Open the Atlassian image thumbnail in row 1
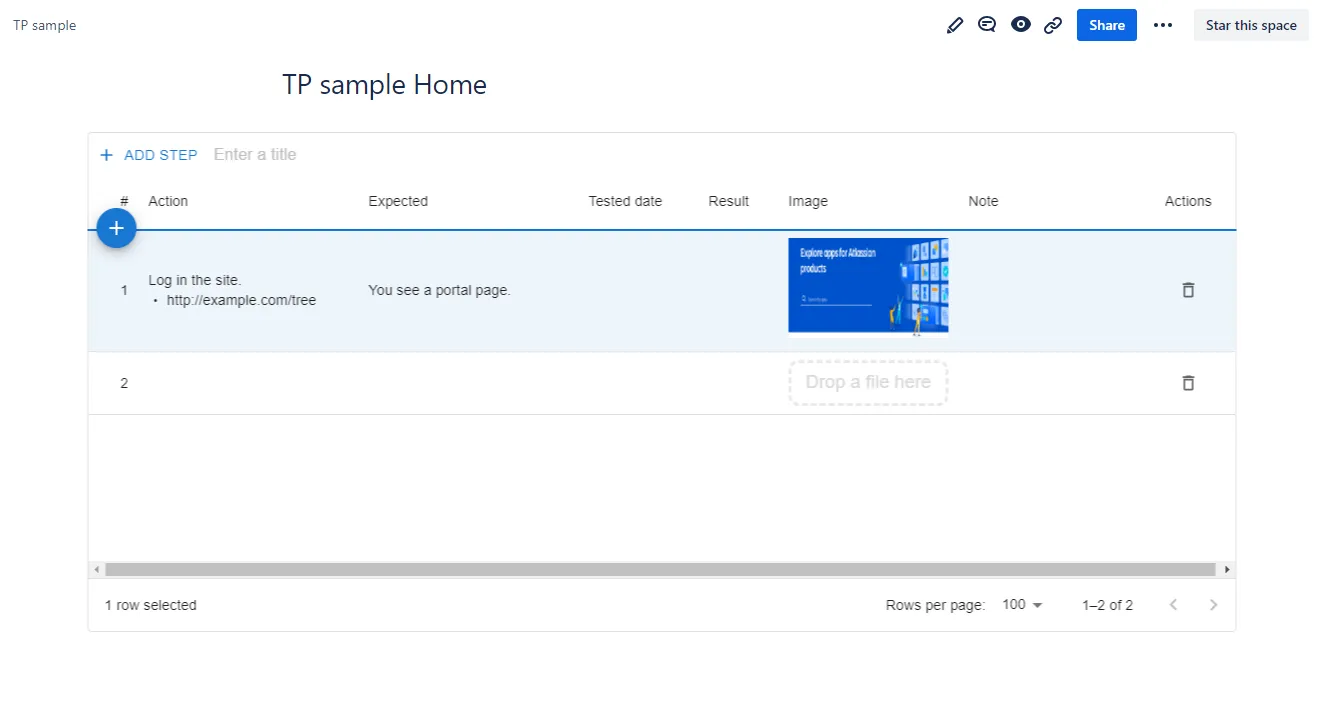The width and height of the screenshot is (1322, 712). tap(868, 287)
